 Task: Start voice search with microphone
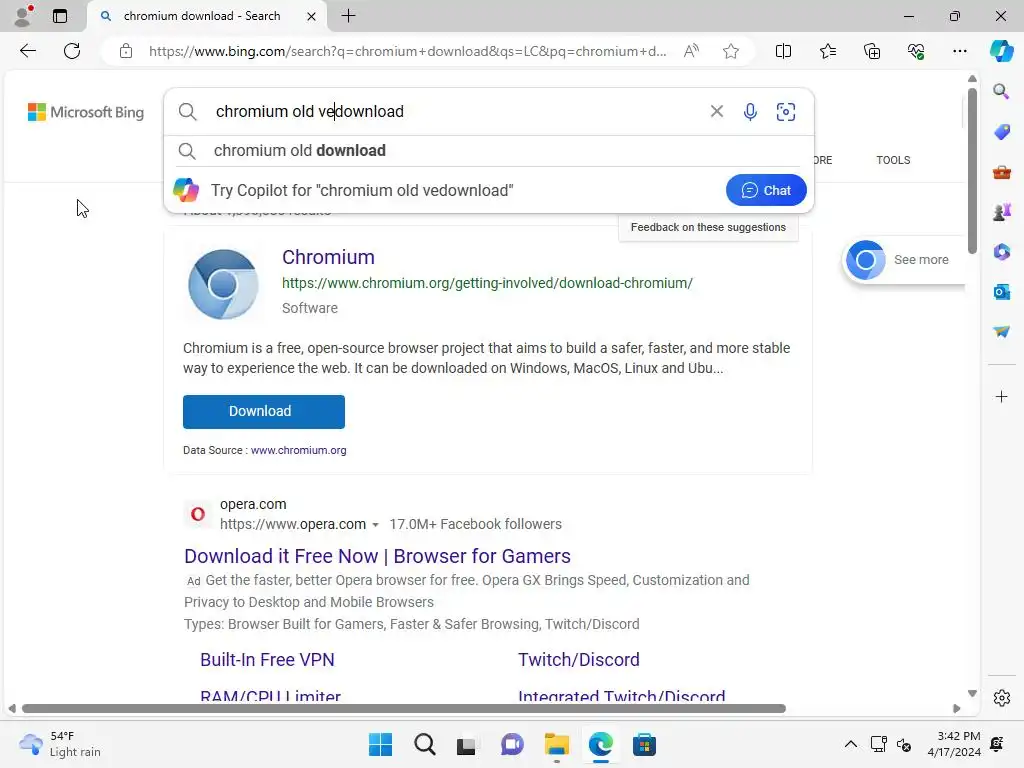[750, 112]
